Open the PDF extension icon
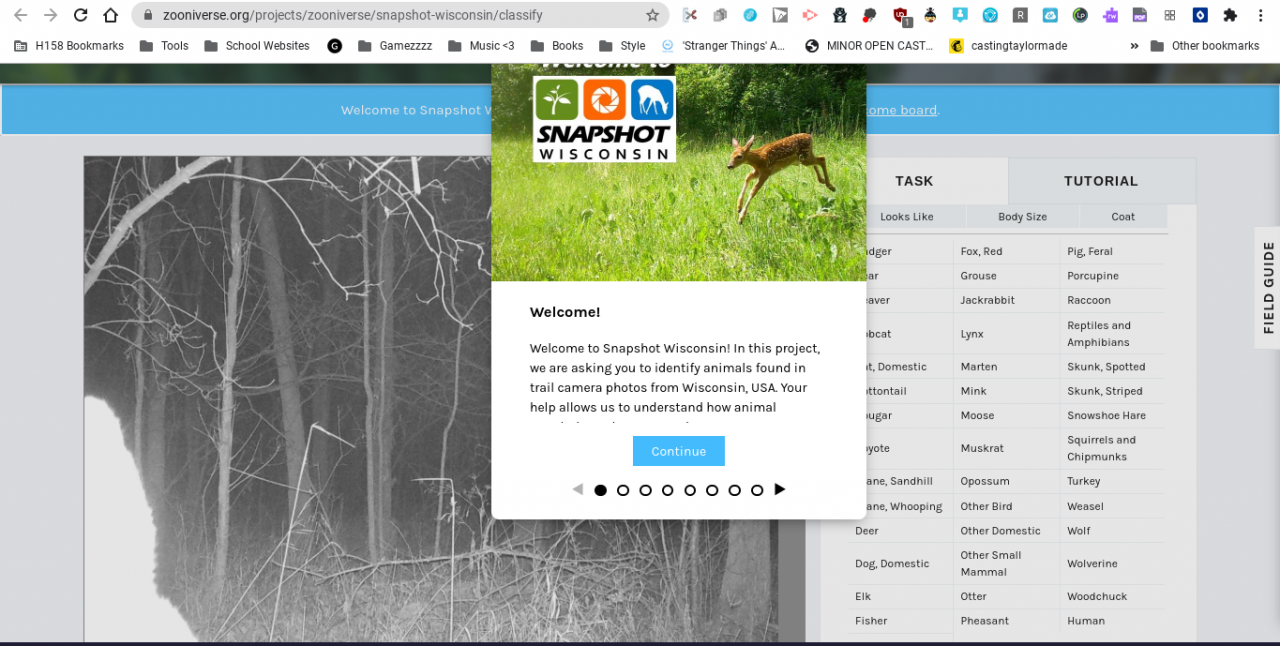The image size is (1280, 646). [x=1139, y=15]
